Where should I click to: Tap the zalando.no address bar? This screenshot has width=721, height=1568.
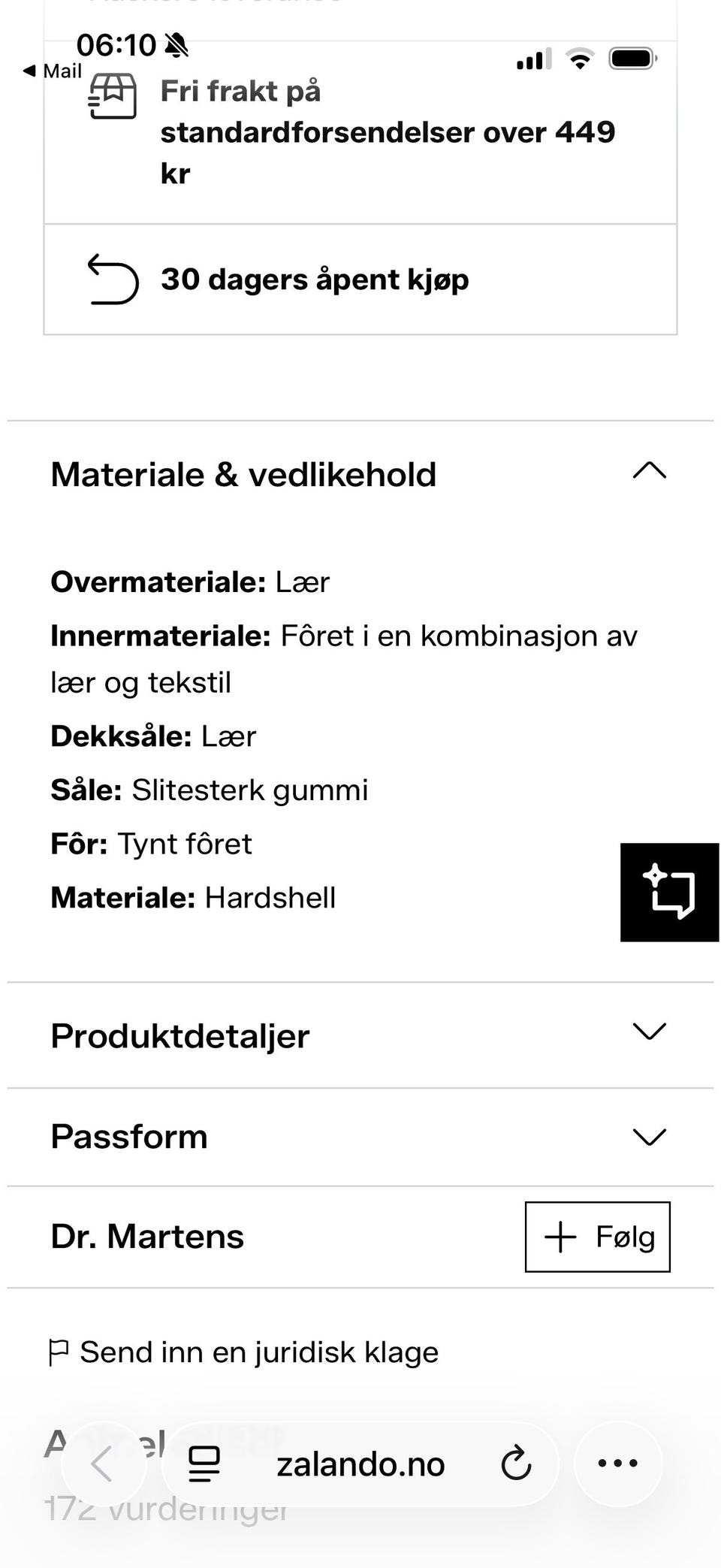click(x=360, y=1464)
